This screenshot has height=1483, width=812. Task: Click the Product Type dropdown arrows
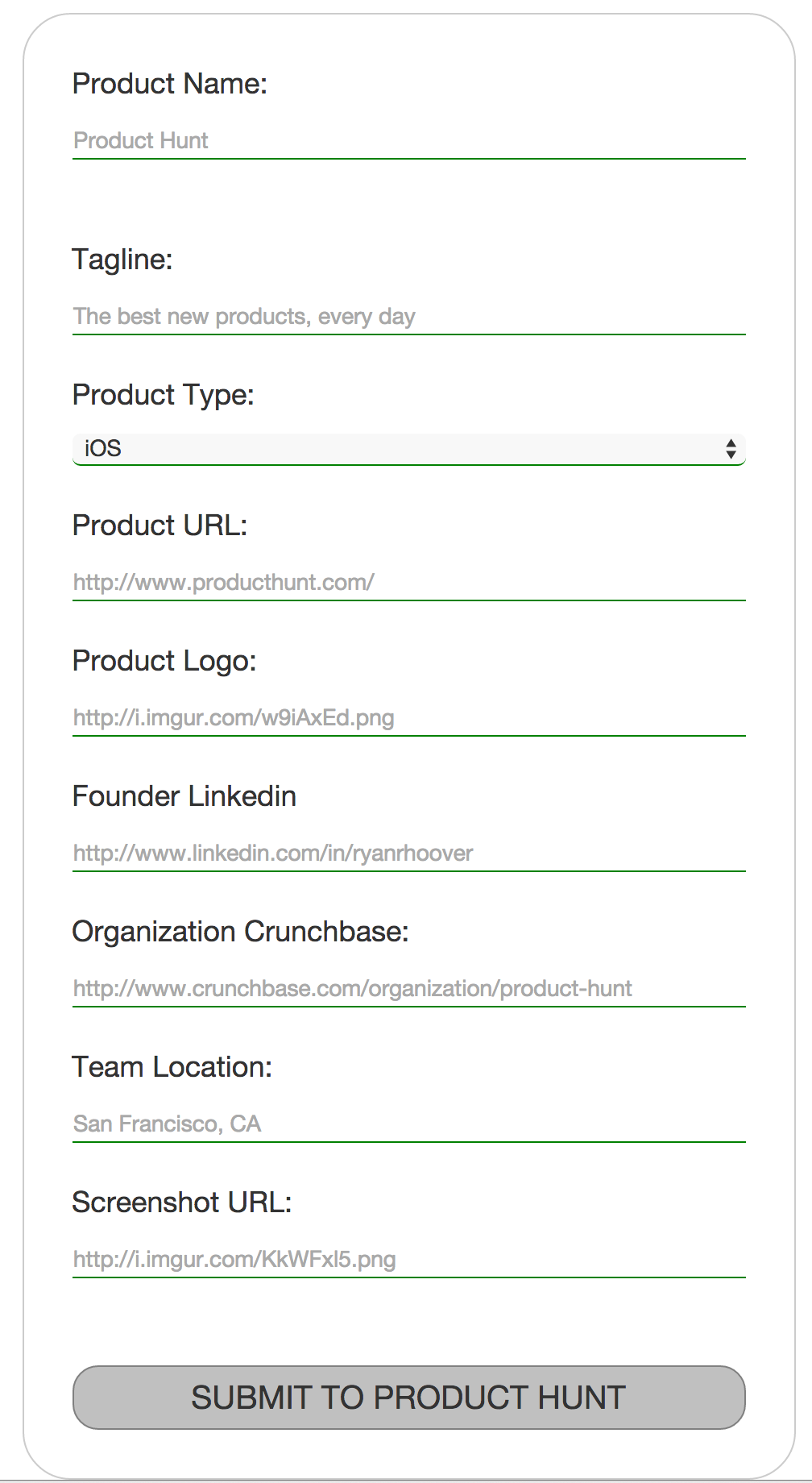731,449
